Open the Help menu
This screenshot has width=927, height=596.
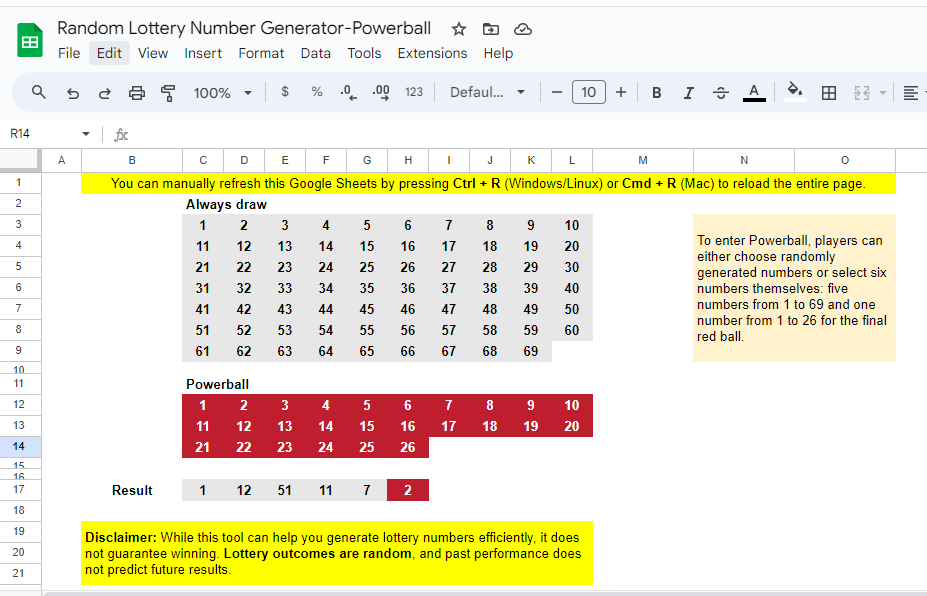pyautogui.click(x=498, y=53)
